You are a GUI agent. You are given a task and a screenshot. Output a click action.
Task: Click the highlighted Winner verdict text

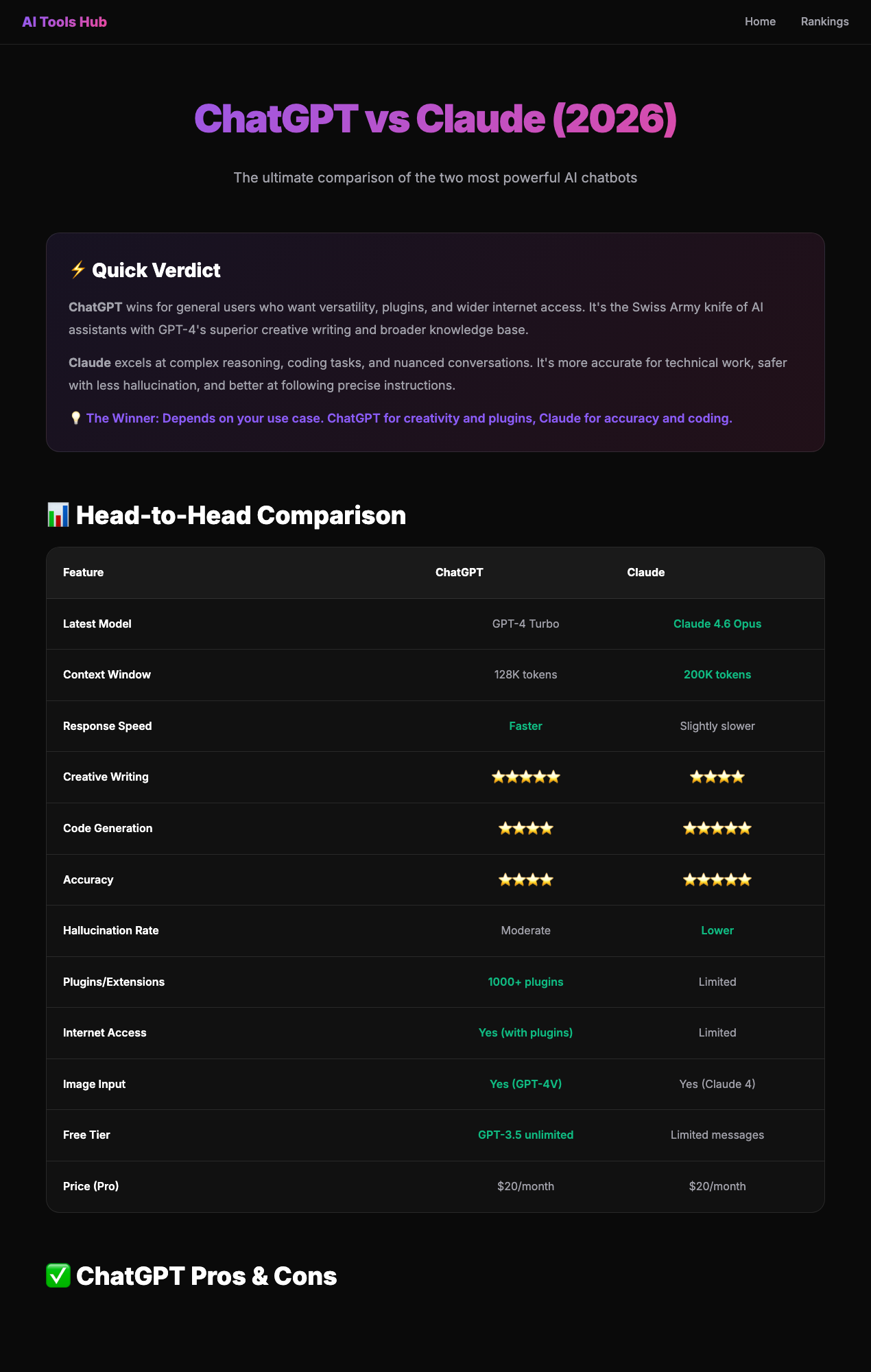(x=410, y=418)
